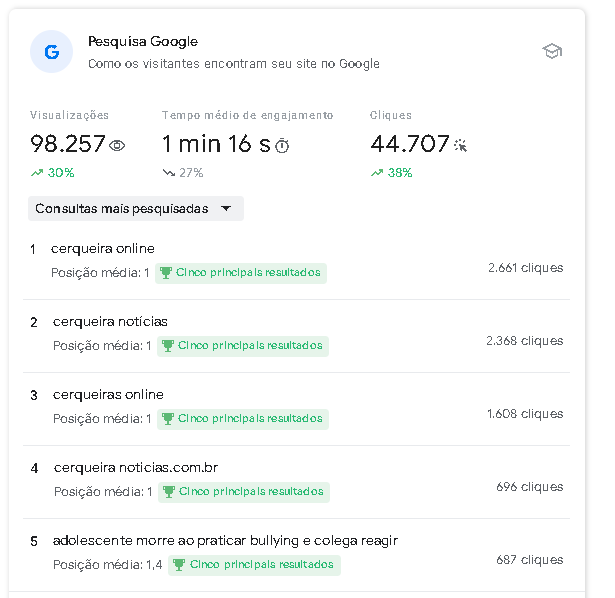The image size is (615, 598).
Task: Open query cerqueira noticias.com.br
Action: tap(136, 467)
